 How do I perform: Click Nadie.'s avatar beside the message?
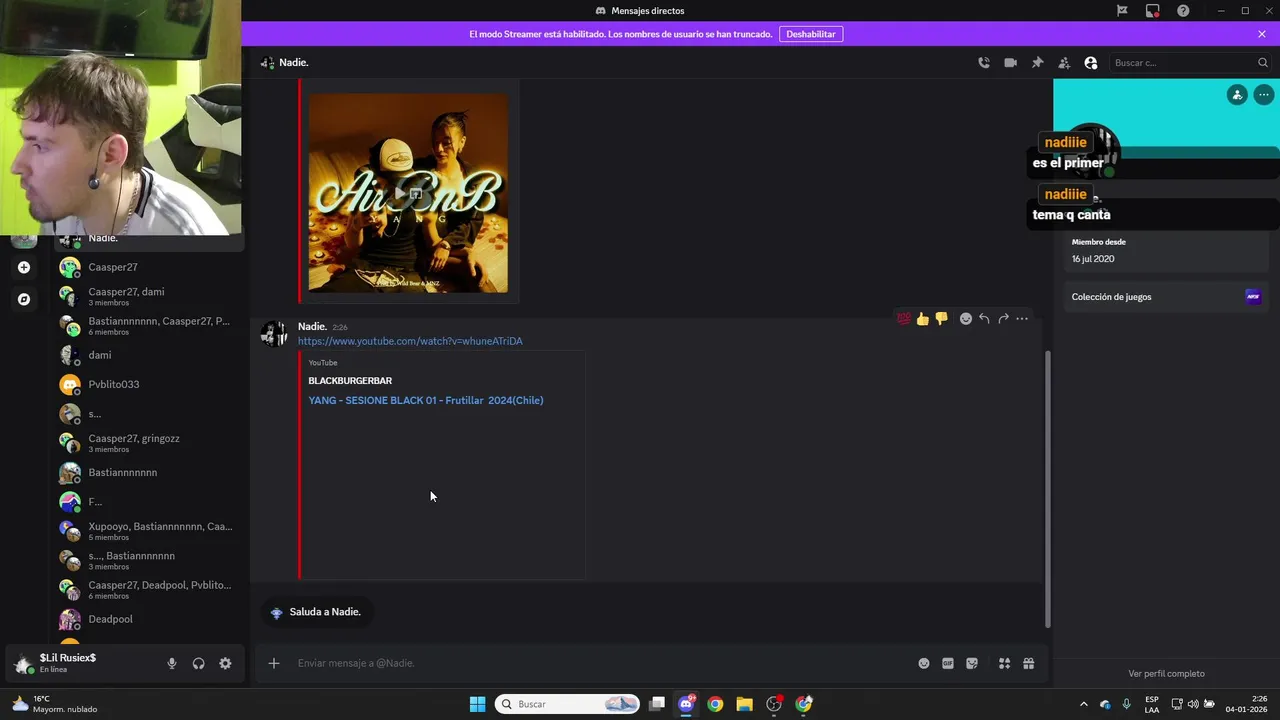pos(274,335)
